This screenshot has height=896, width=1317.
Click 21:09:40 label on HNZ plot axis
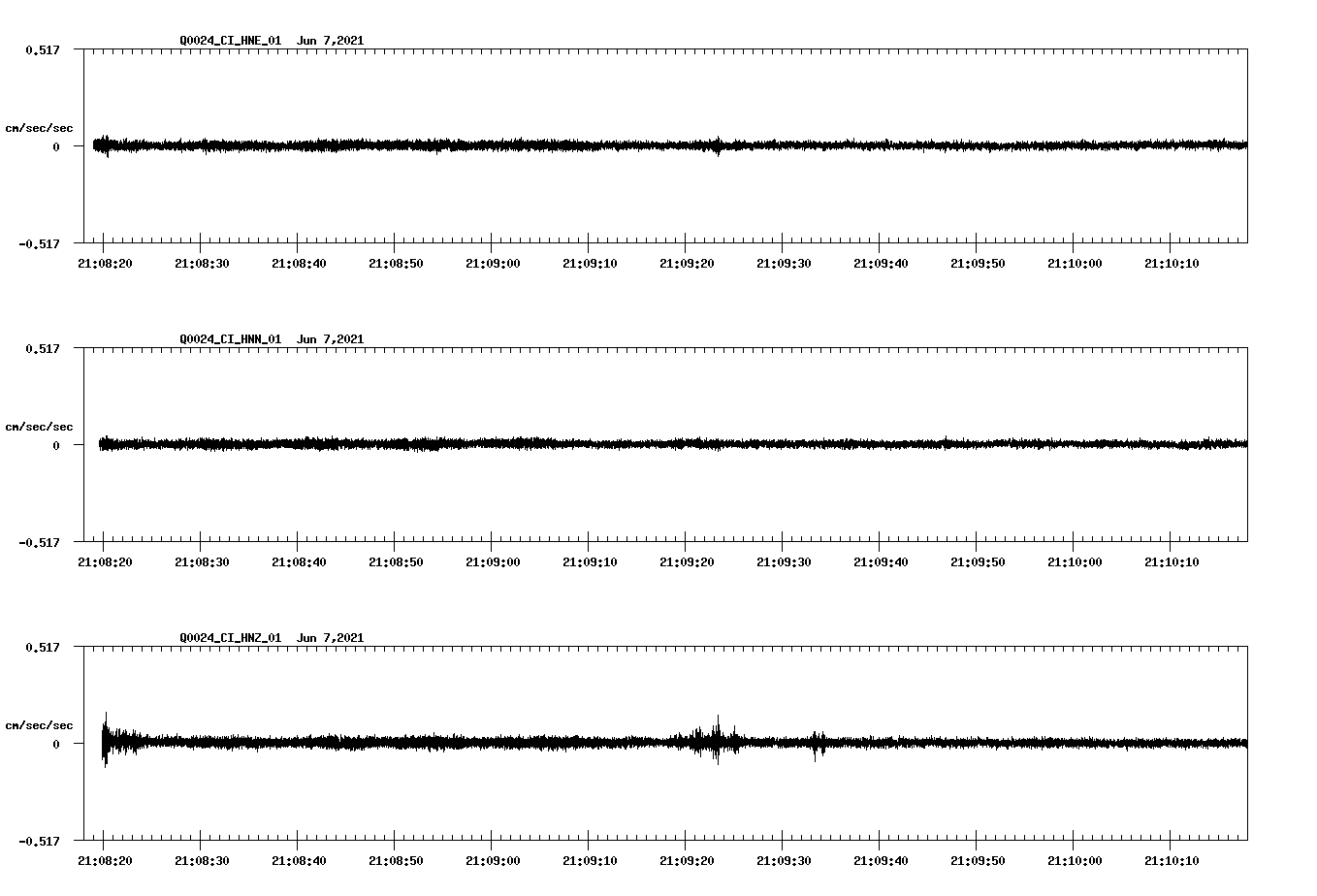pos(881,861)
